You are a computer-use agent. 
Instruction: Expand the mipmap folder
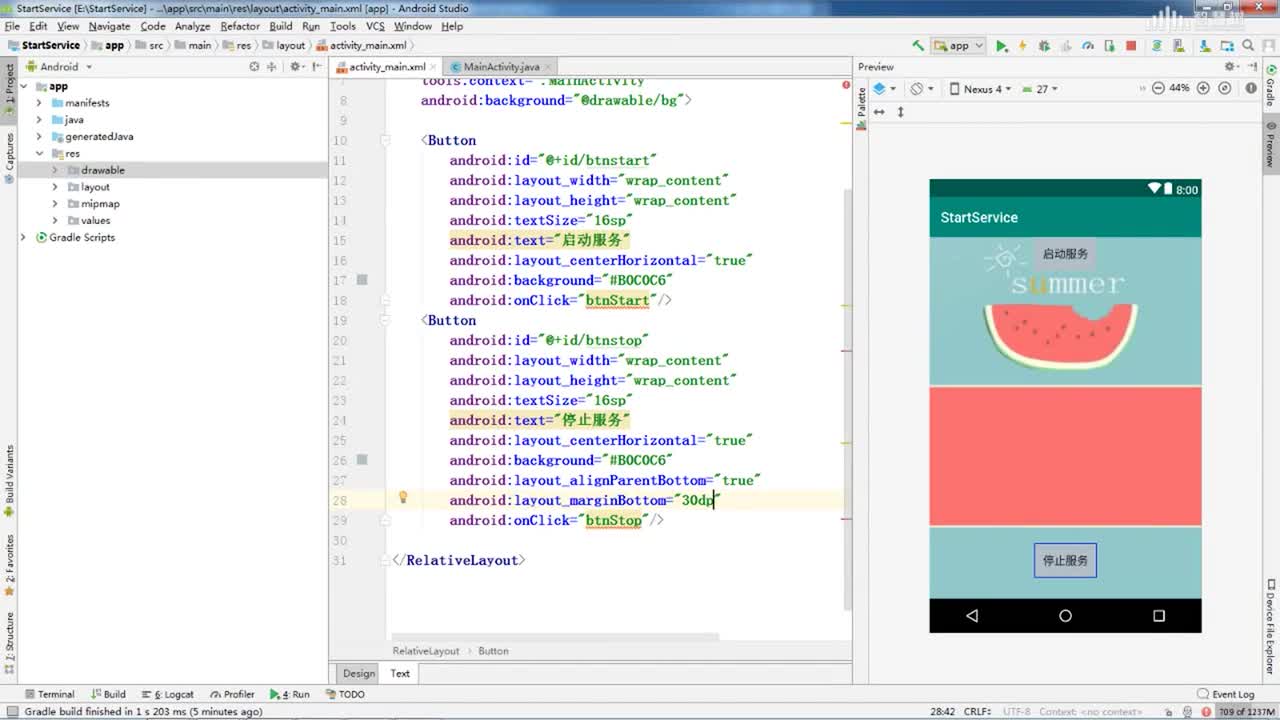(x=55, y=204)
